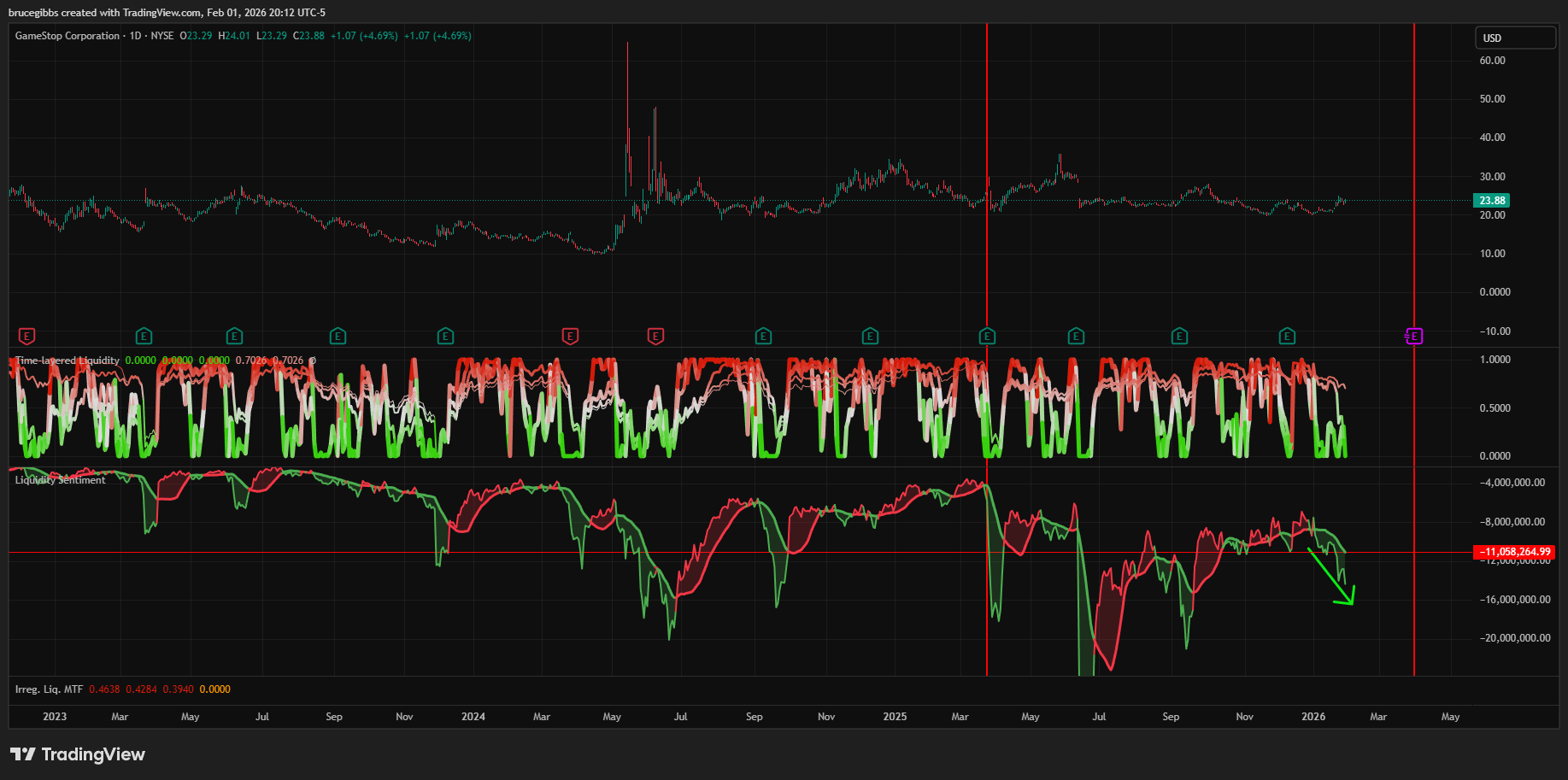Click the red earnings marker near June 2024
The image size is (1568, 780).
pos(655,337)
